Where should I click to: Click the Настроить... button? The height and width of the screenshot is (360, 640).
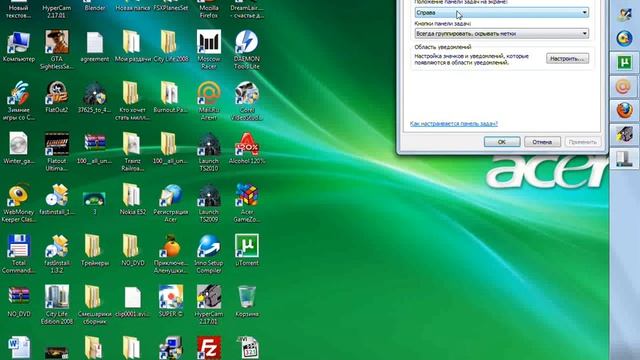point(567,59)
